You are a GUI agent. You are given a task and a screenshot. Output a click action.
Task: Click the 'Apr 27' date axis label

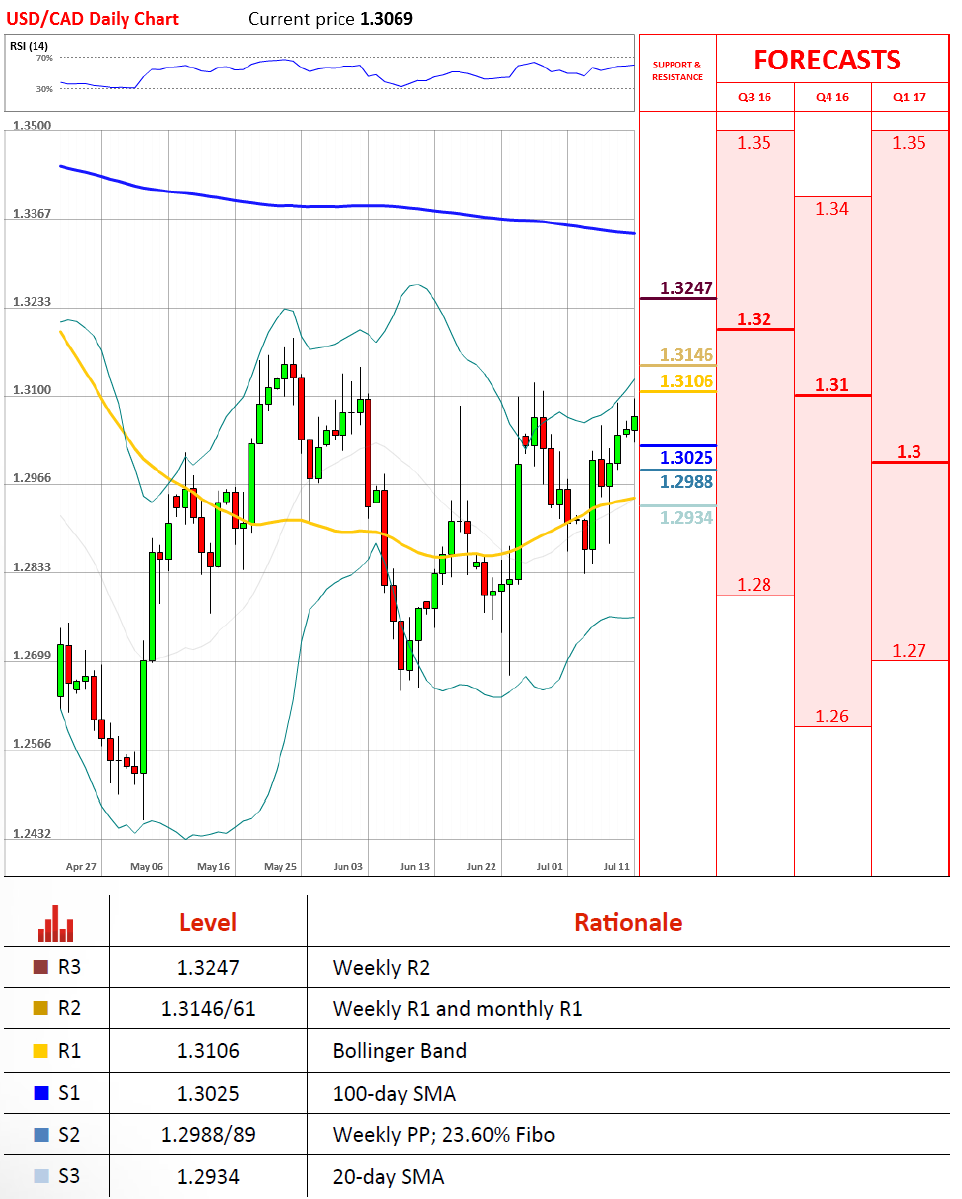(x=81, y=866)
